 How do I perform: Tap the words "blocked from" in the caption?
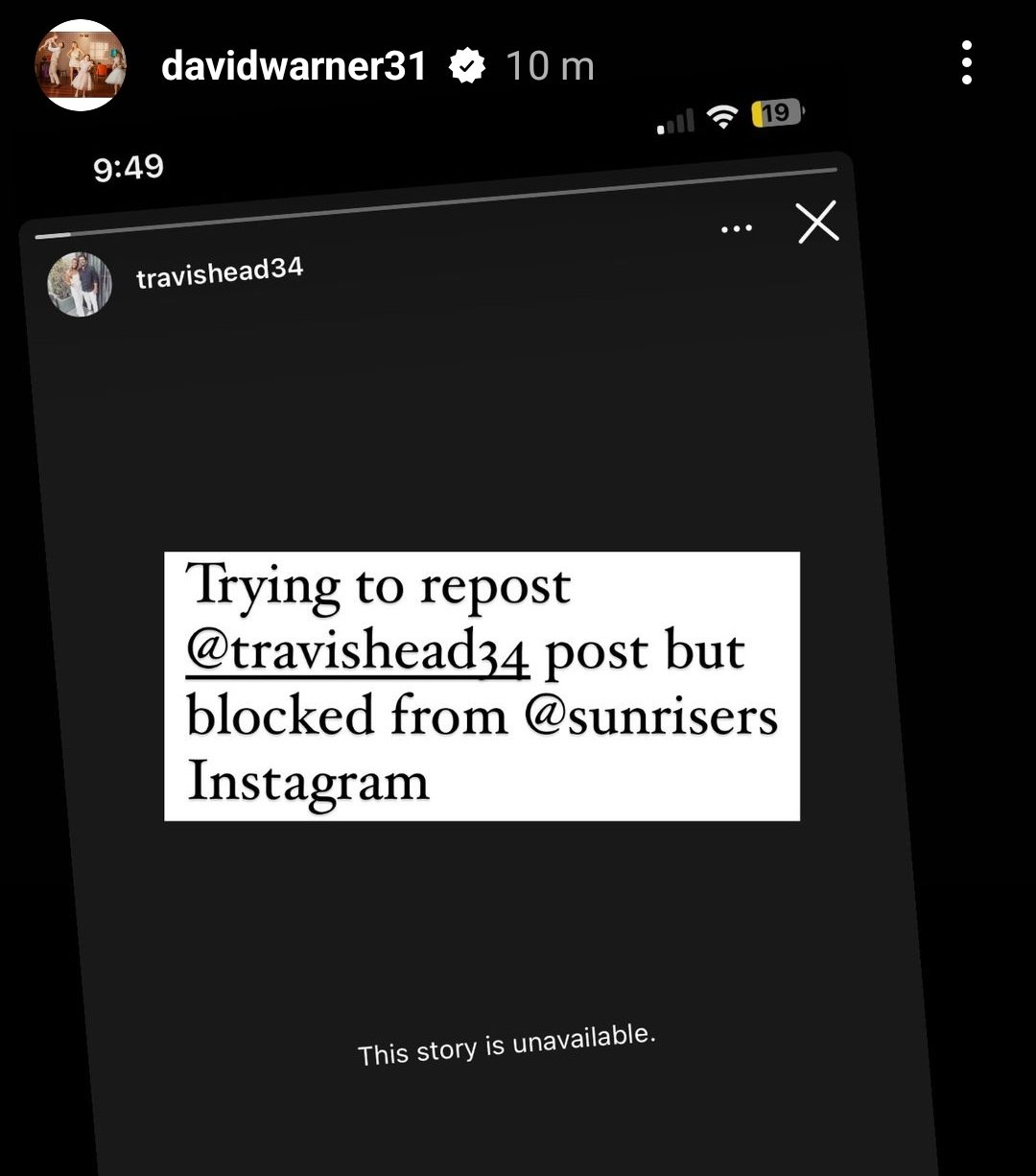pos(347,717)
